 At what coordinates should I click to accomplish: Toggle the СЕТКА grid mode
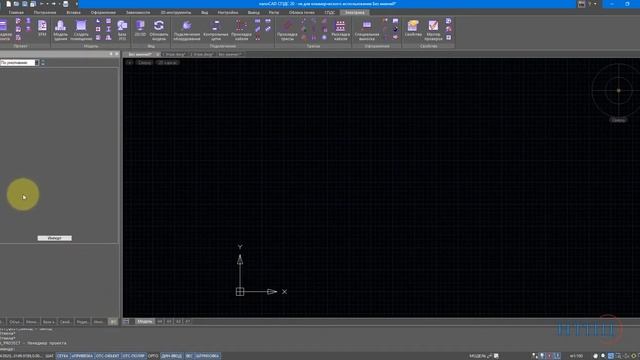tap(62, 356)
